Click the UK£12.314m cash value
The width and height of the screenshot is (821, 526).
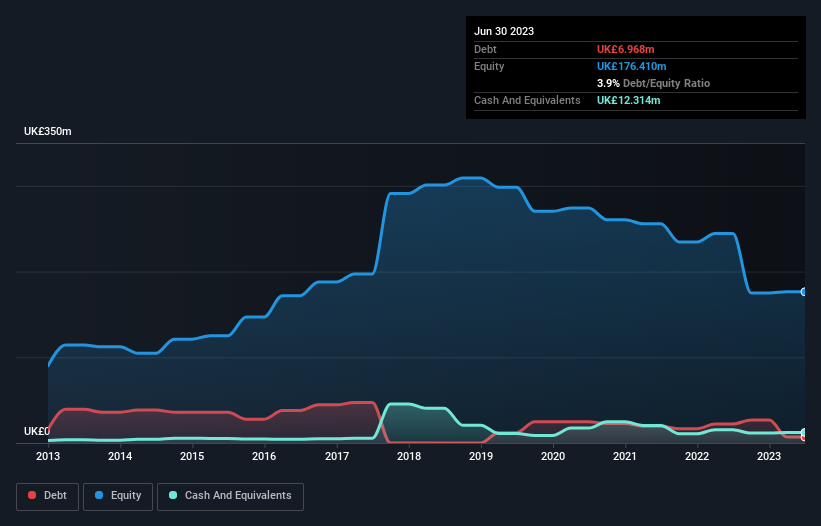628,100
